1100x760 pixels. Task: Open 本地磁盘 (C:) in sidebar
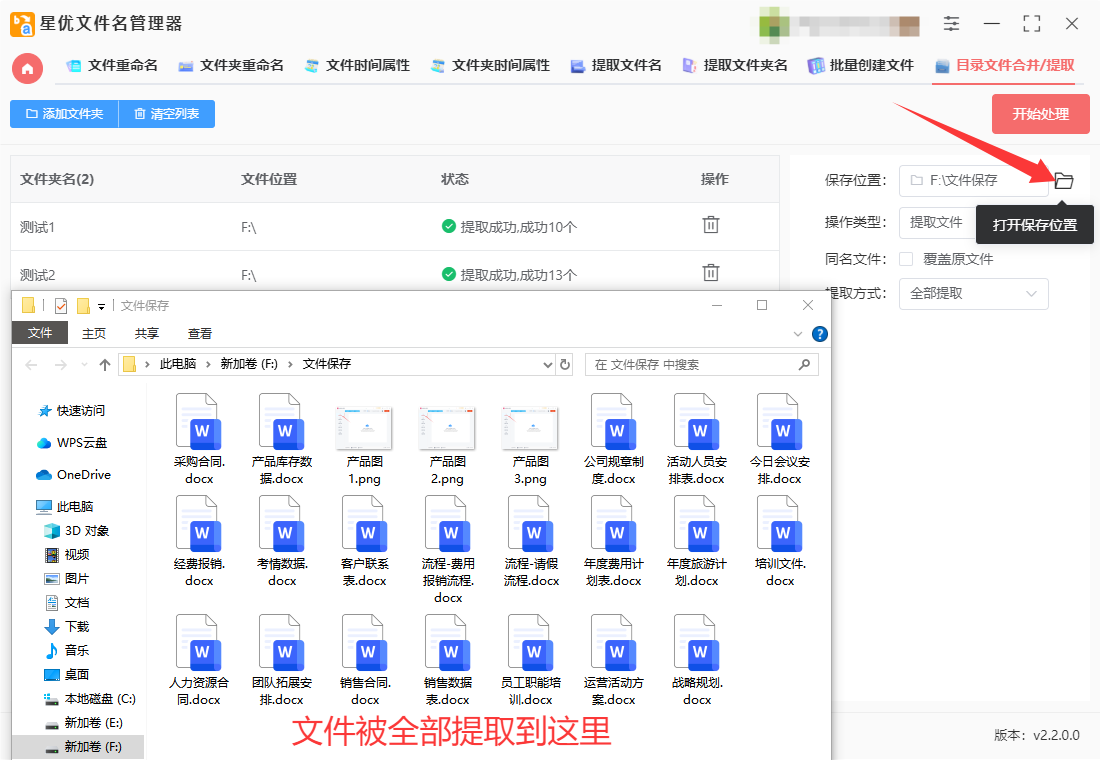pos(90,699)
